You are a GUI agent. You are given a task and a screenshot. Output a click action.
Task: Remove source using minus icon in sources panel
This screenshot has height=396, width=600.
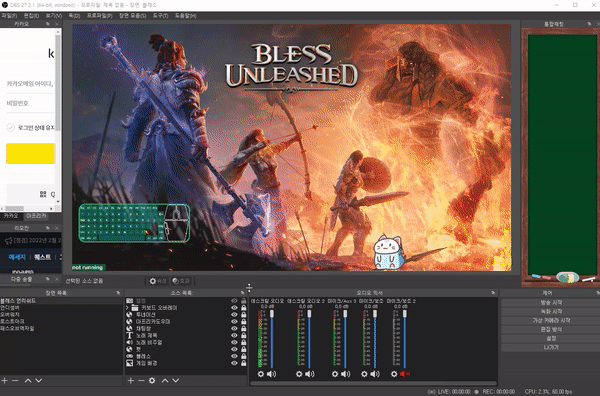[x=141, y=381]
